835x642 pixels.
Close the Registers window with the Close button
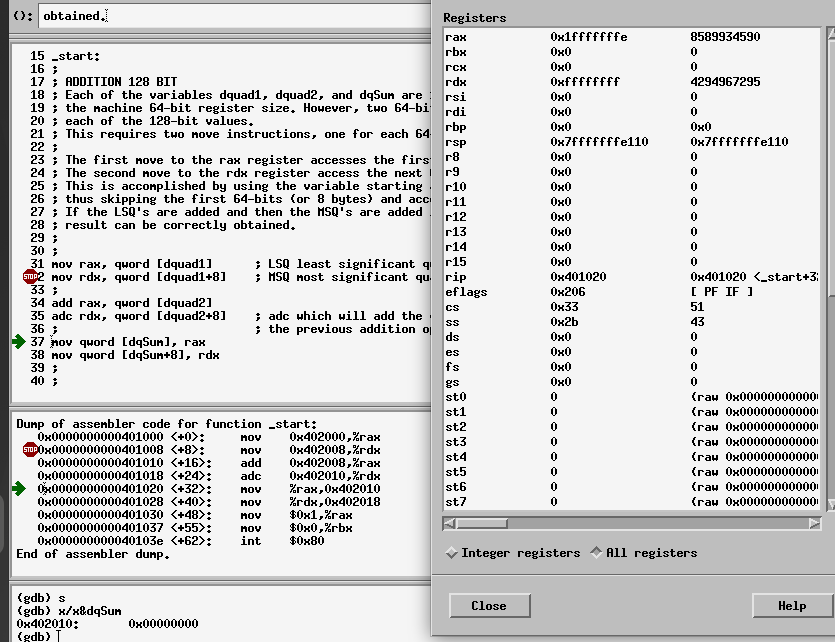(489, 606)
